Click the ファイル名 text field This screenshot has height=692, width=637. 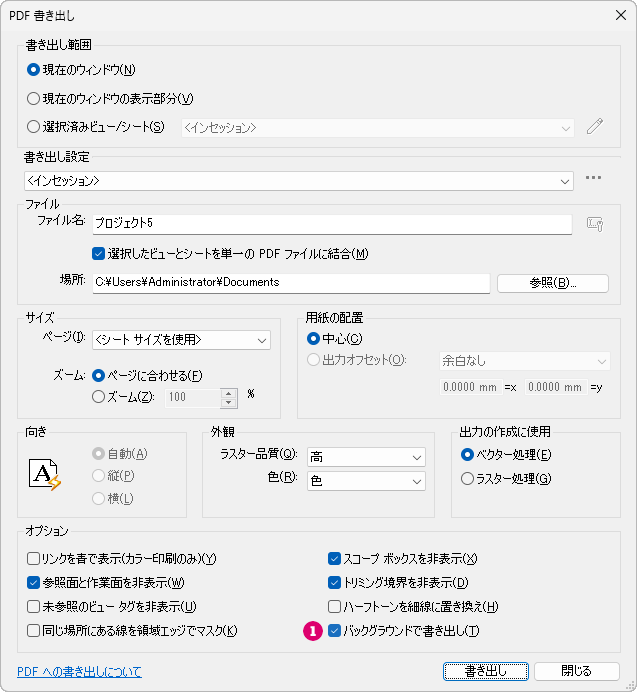(330, 223)
